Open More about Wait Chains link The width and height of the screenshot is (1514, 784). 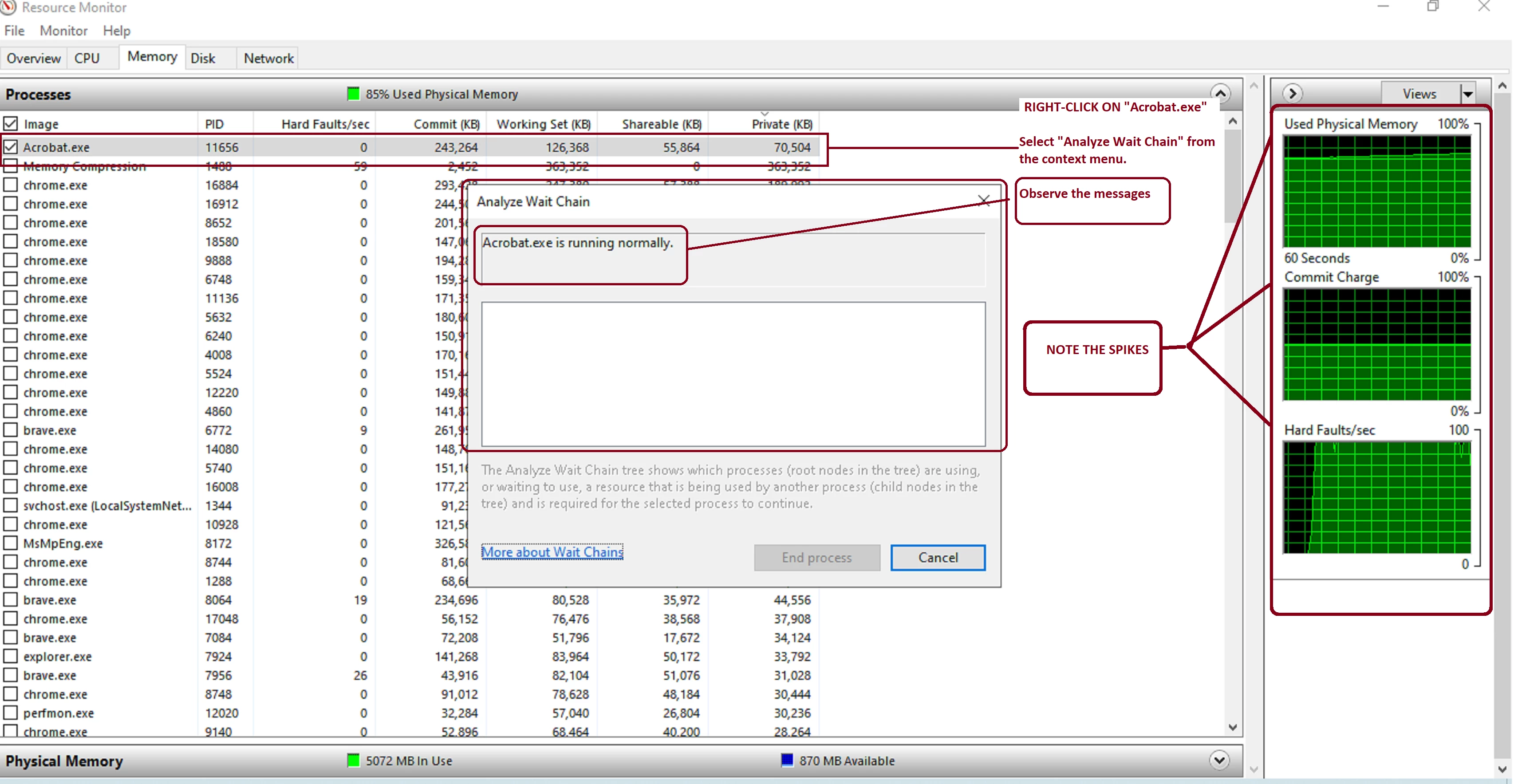[x=552, y=552]
